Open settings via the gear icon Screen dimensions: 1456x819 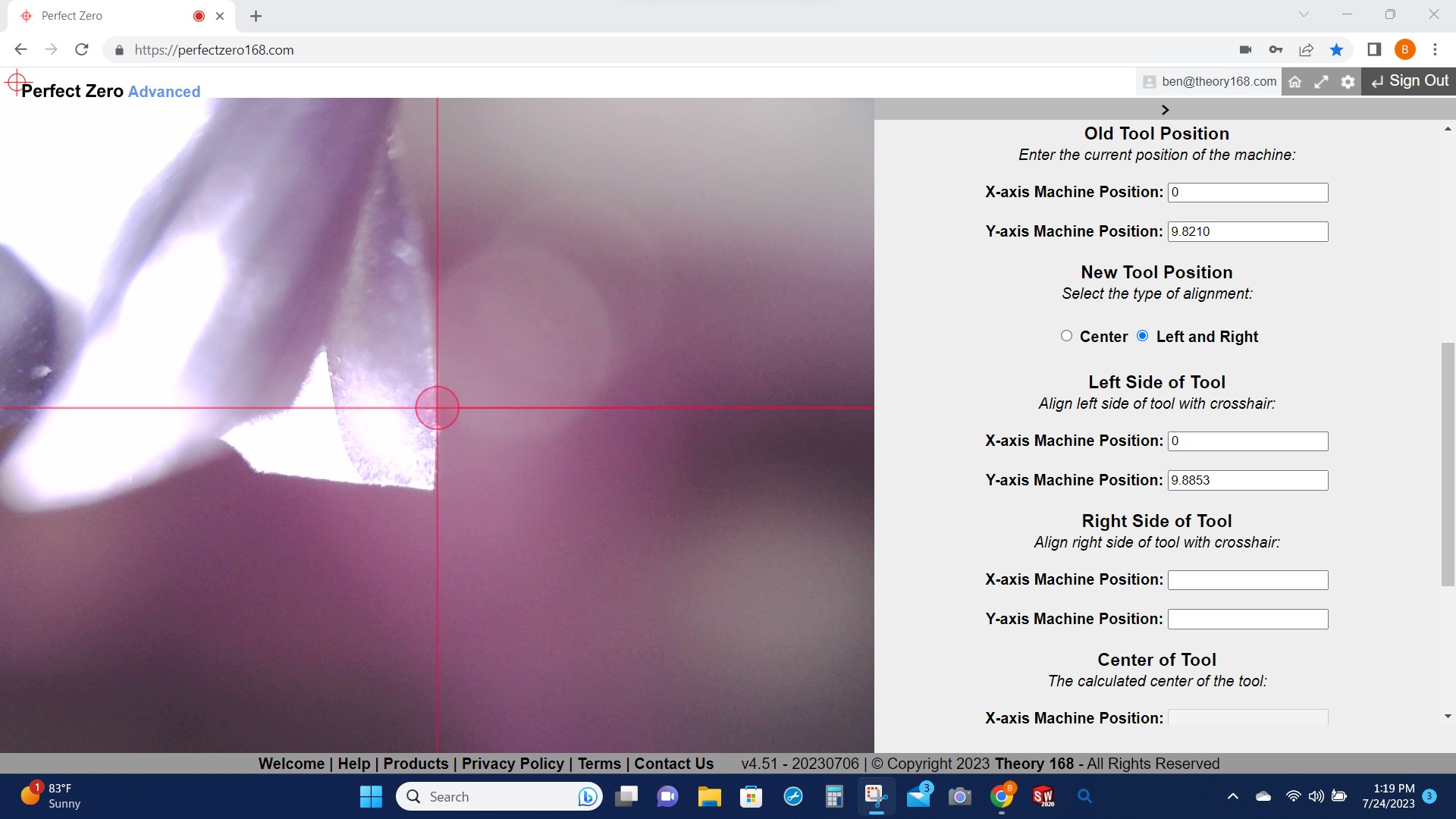[x=1348, y=82]
